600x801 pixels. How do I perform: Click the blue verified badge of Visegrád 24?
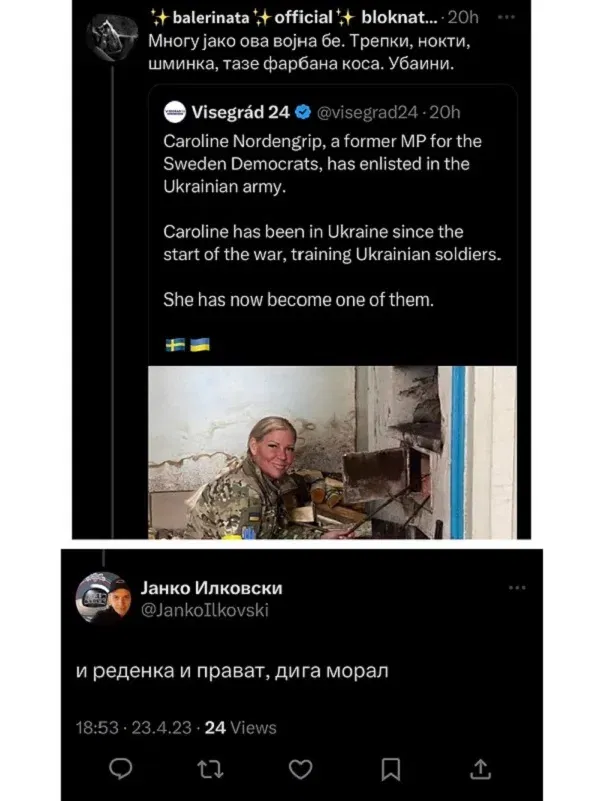303,112
